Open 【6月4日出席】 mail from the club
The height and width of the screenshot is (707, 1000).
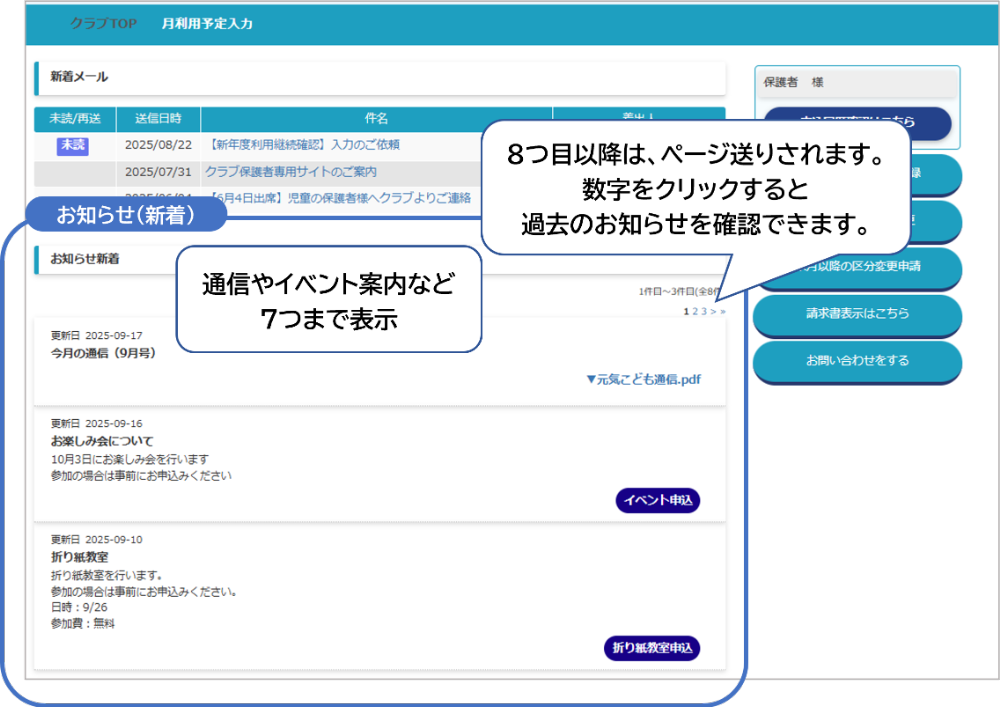tap(340, 198)
